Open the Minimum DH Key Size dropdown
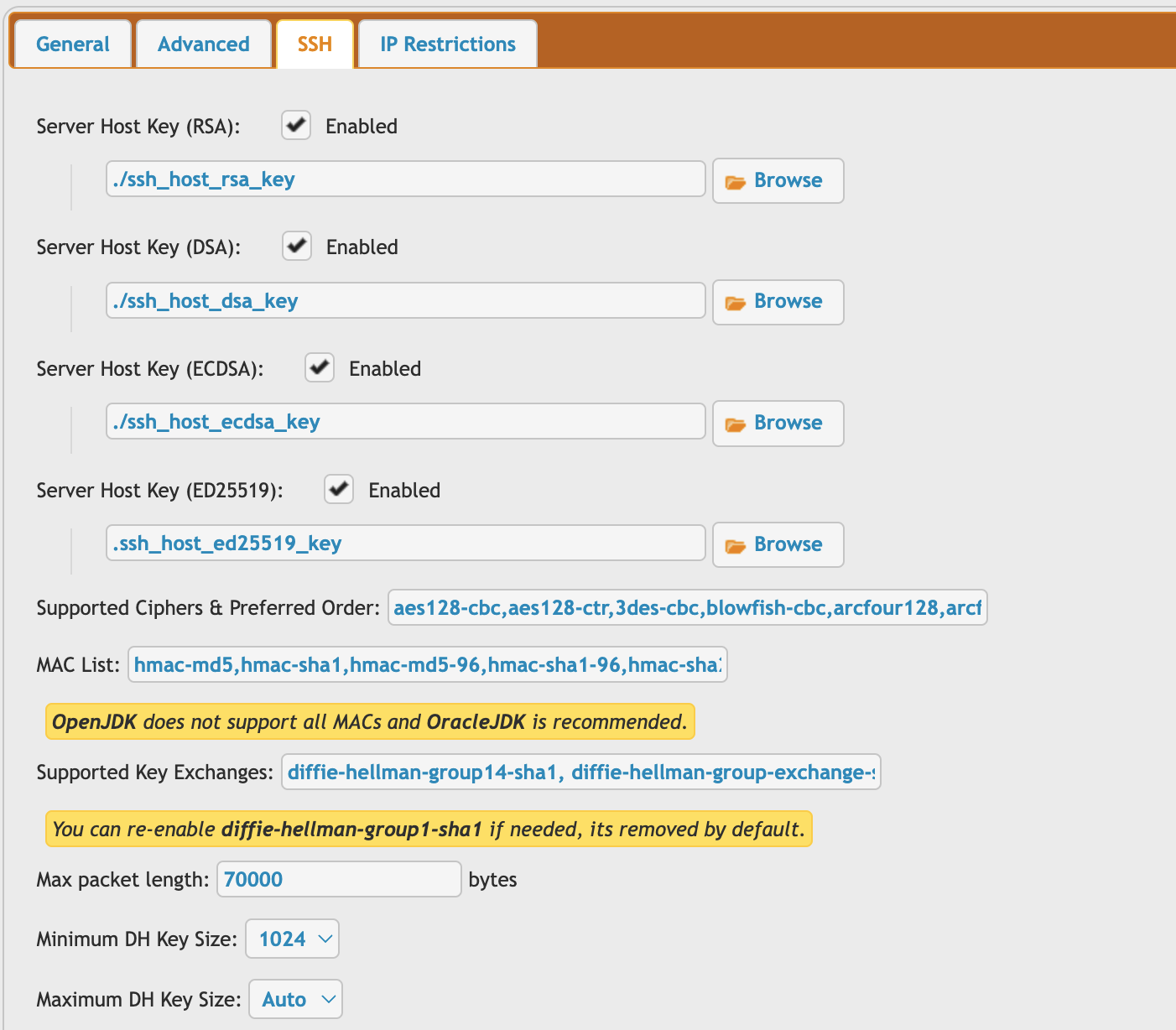Image resolution: width=1176 pixels, height=1030 pixels. (x=292, y=939)
